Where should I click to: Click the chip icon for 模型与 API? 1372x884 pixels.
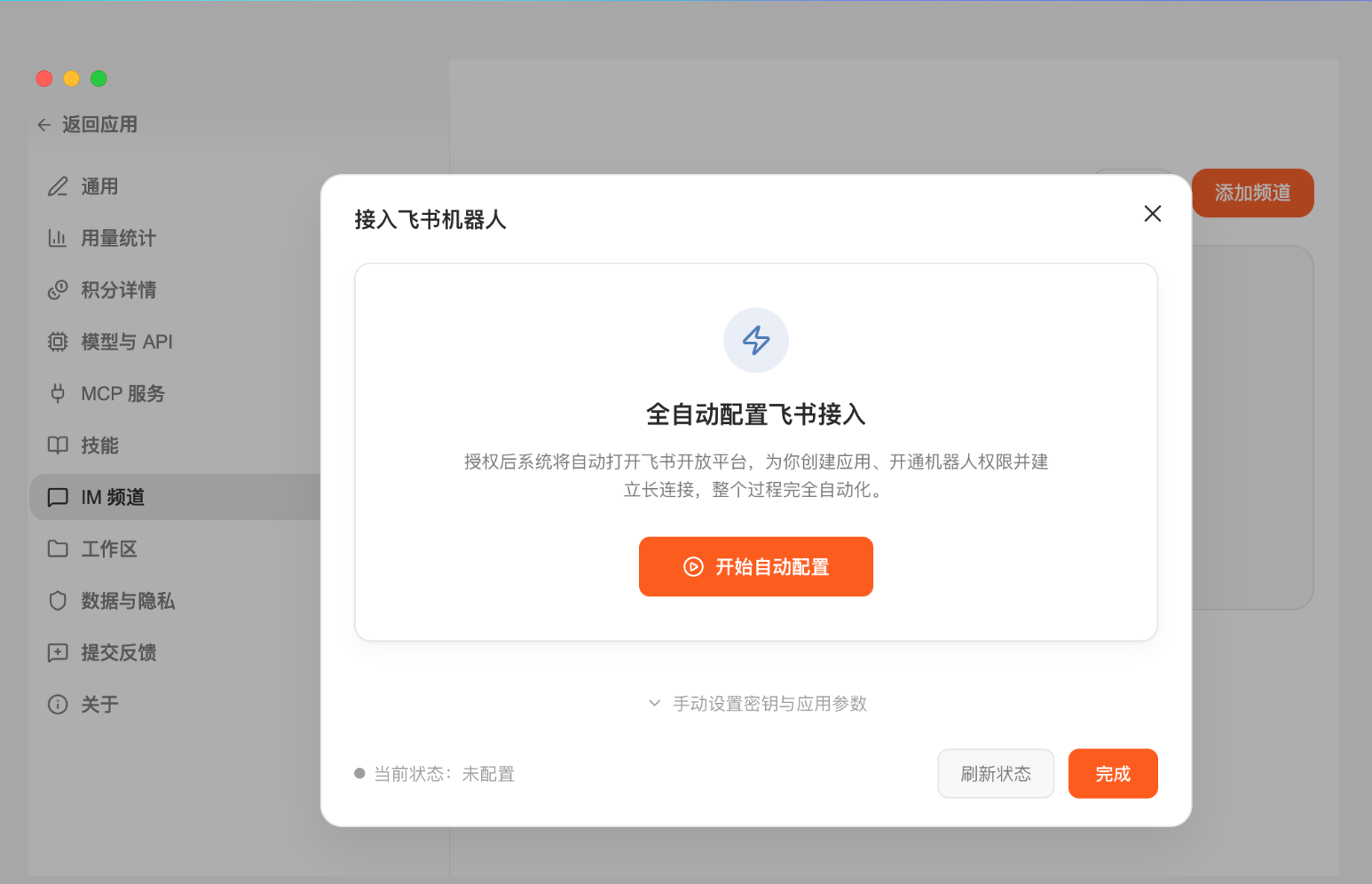click(58, 342)
